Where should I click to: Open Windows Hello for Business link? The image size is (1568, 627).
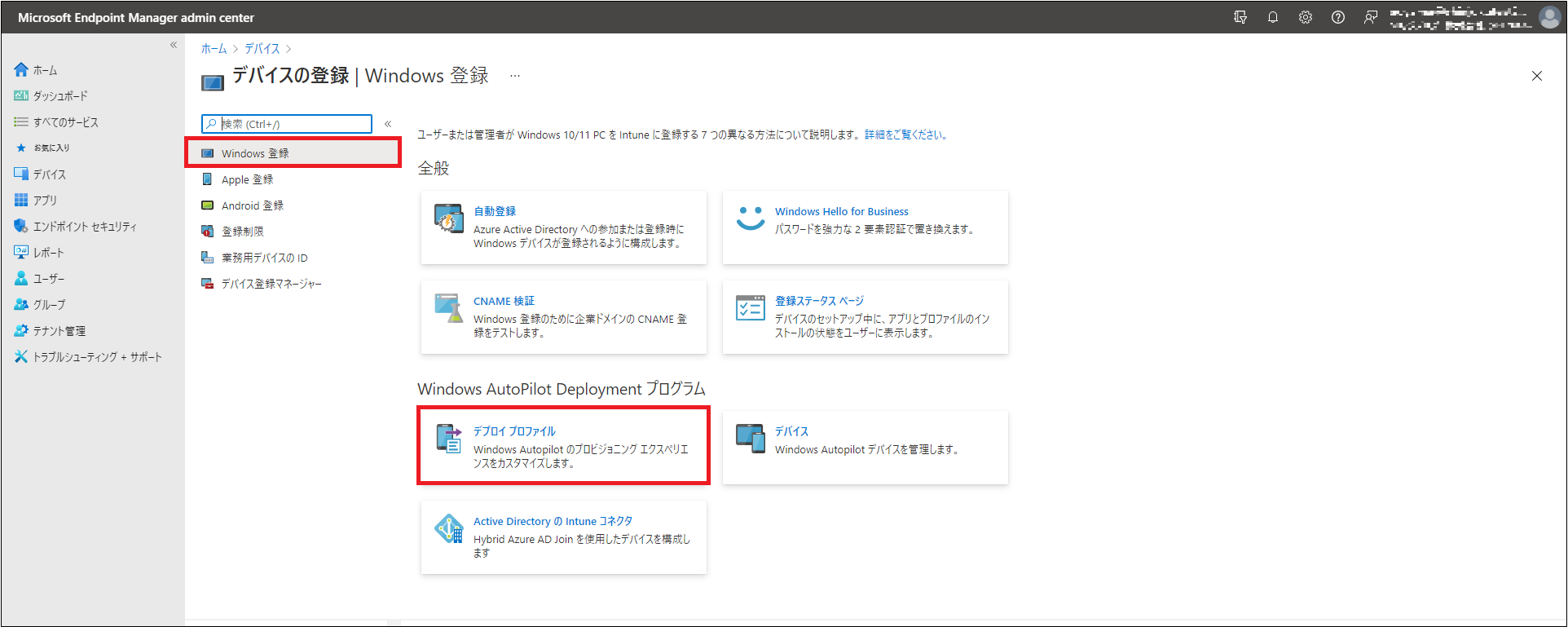point(842,211)
